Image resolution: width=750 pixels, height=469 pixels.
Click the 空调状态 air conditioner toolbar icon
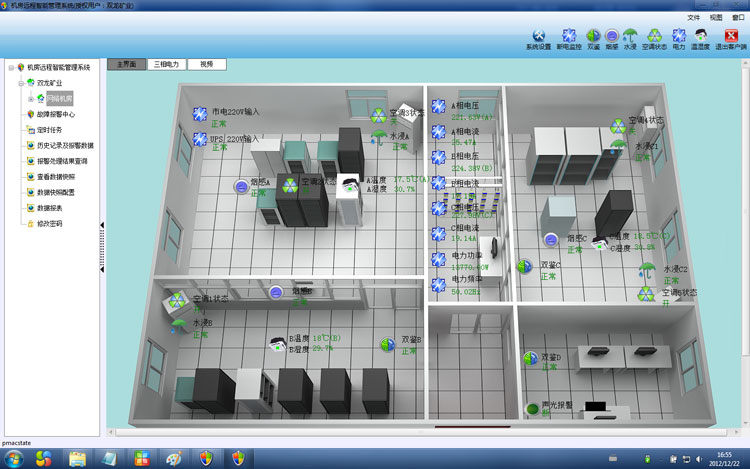click(654, 37)
